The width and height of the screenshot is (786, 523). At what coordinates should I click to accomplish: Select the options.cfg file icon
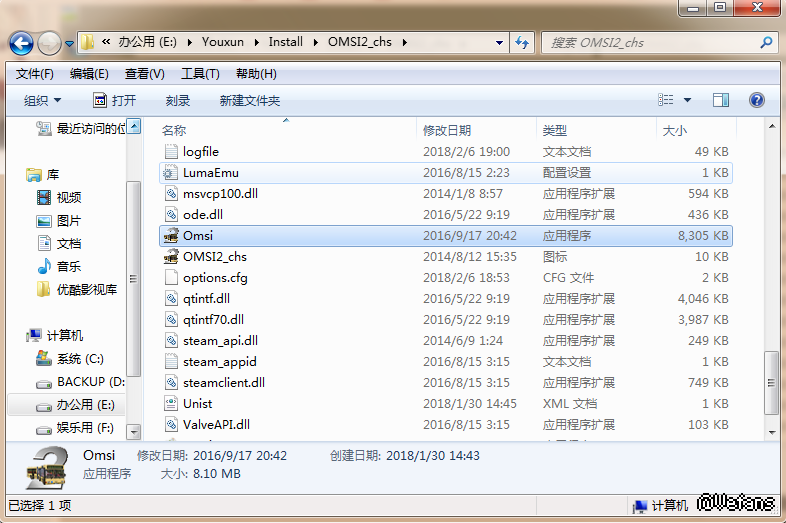tap(171, 277)
